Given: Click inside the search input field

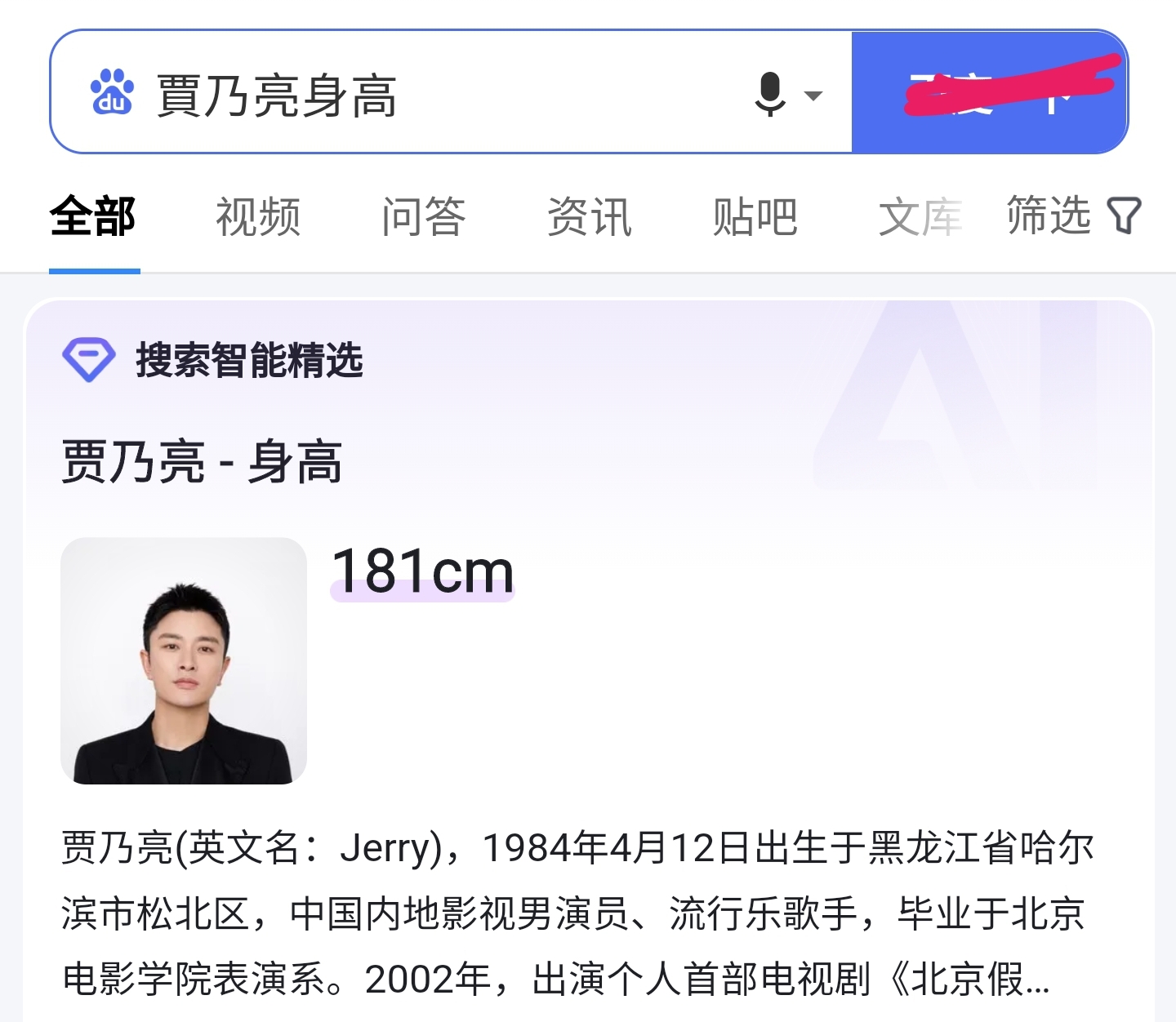Looking at the screenshot, I should click(449, 92).
